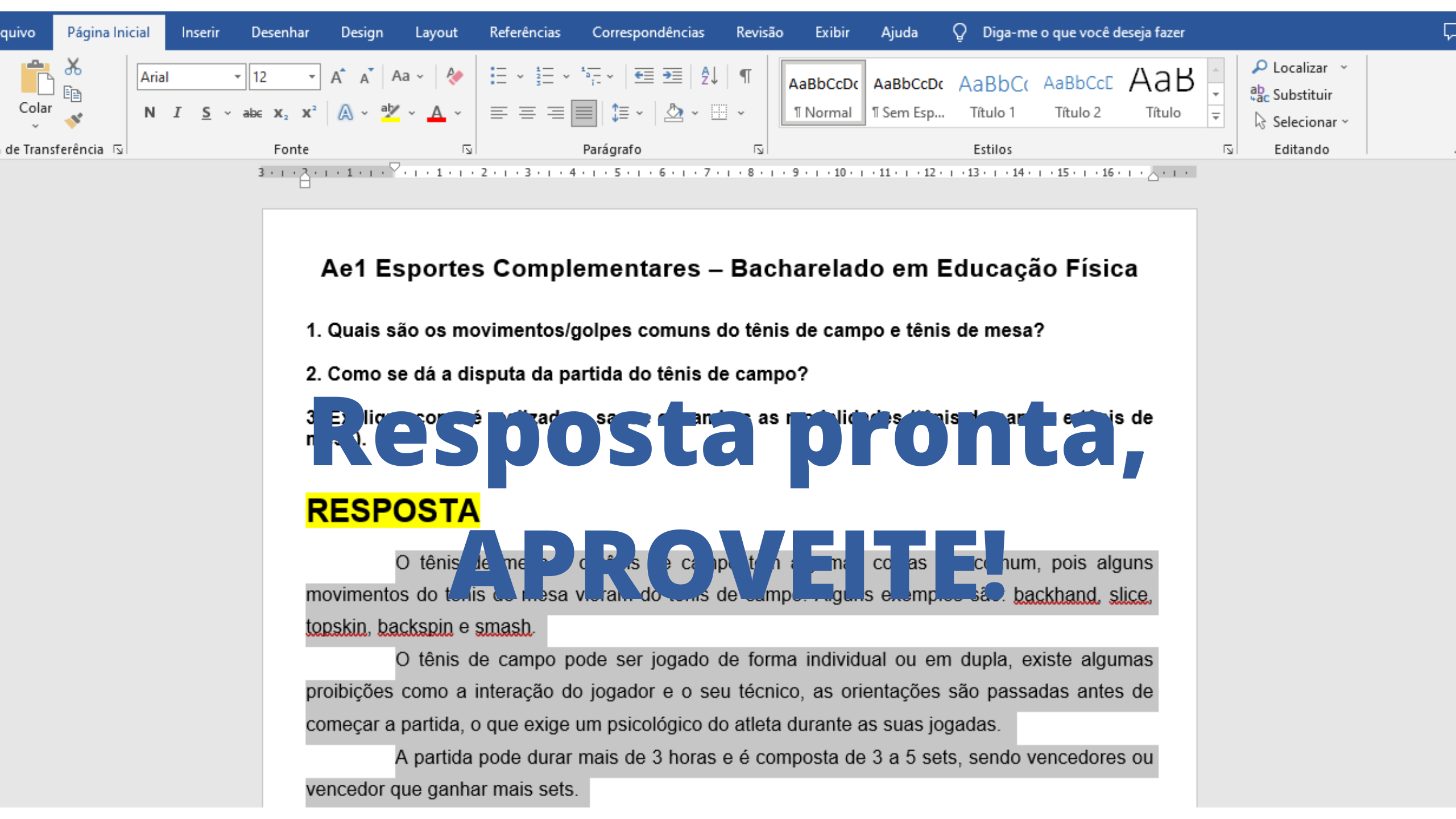Switch to the Design tab
This screenshot has height=819, width=1456.
point(362,32)
